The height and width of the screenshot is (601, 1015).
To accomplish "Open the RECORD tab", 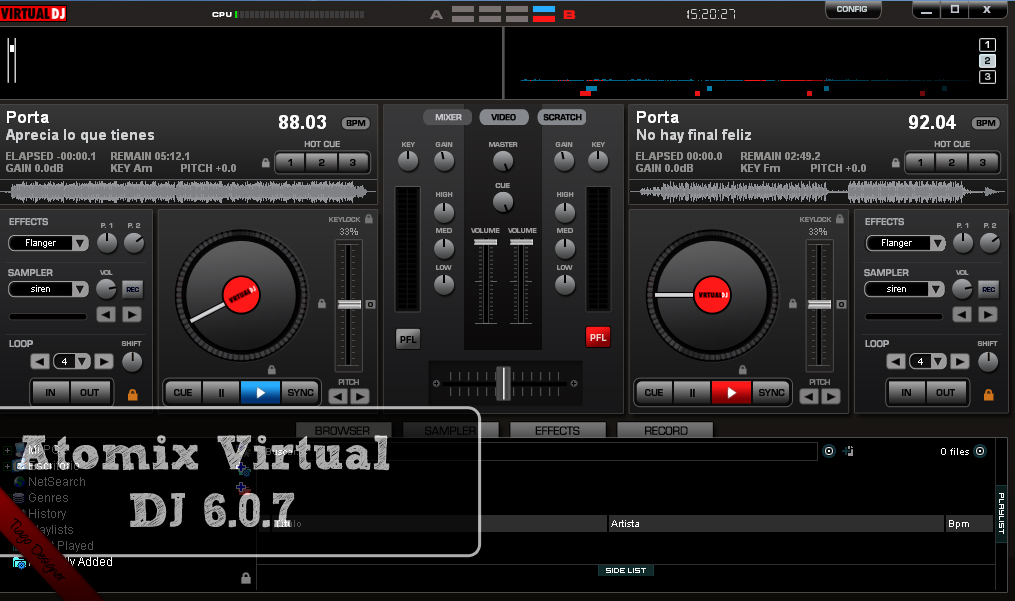I will click(665, 430).
